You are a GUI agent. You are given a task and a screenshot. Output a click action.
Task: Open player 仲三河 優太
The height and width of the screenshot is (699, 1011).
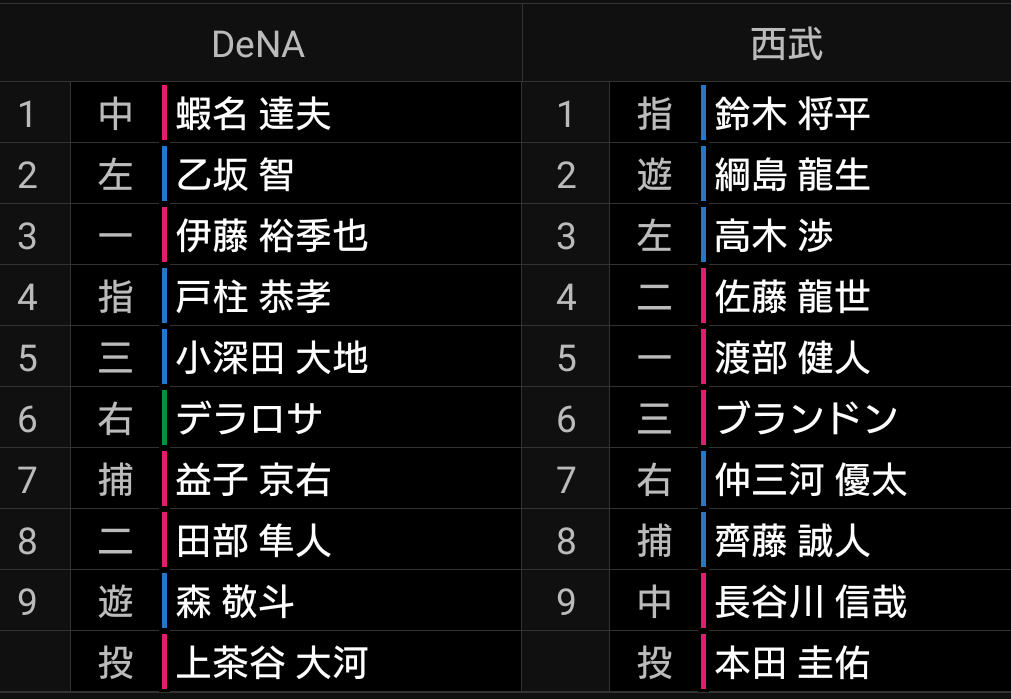810,480
